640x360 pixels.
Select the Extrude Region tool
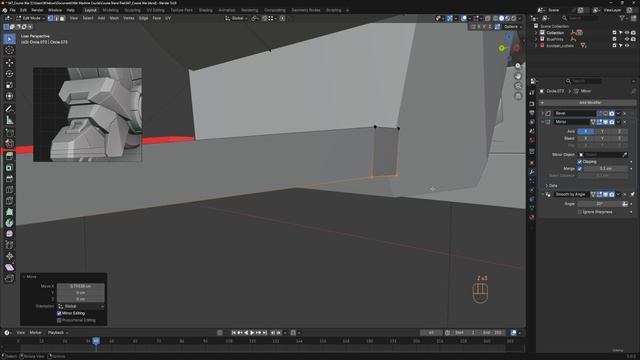(x=9, y=156)
